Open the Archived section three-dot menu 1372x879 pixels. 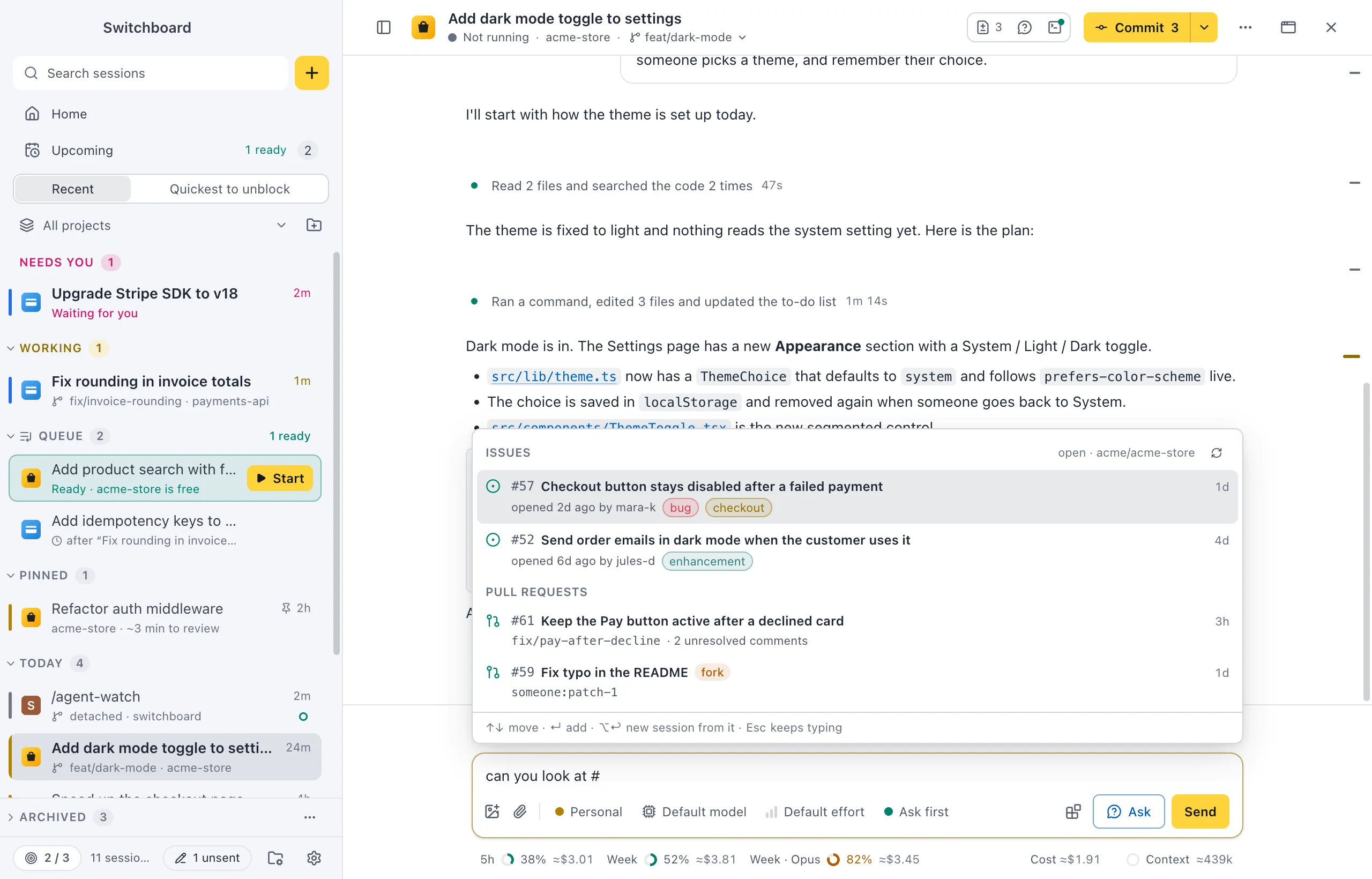(x=309, y=817)
